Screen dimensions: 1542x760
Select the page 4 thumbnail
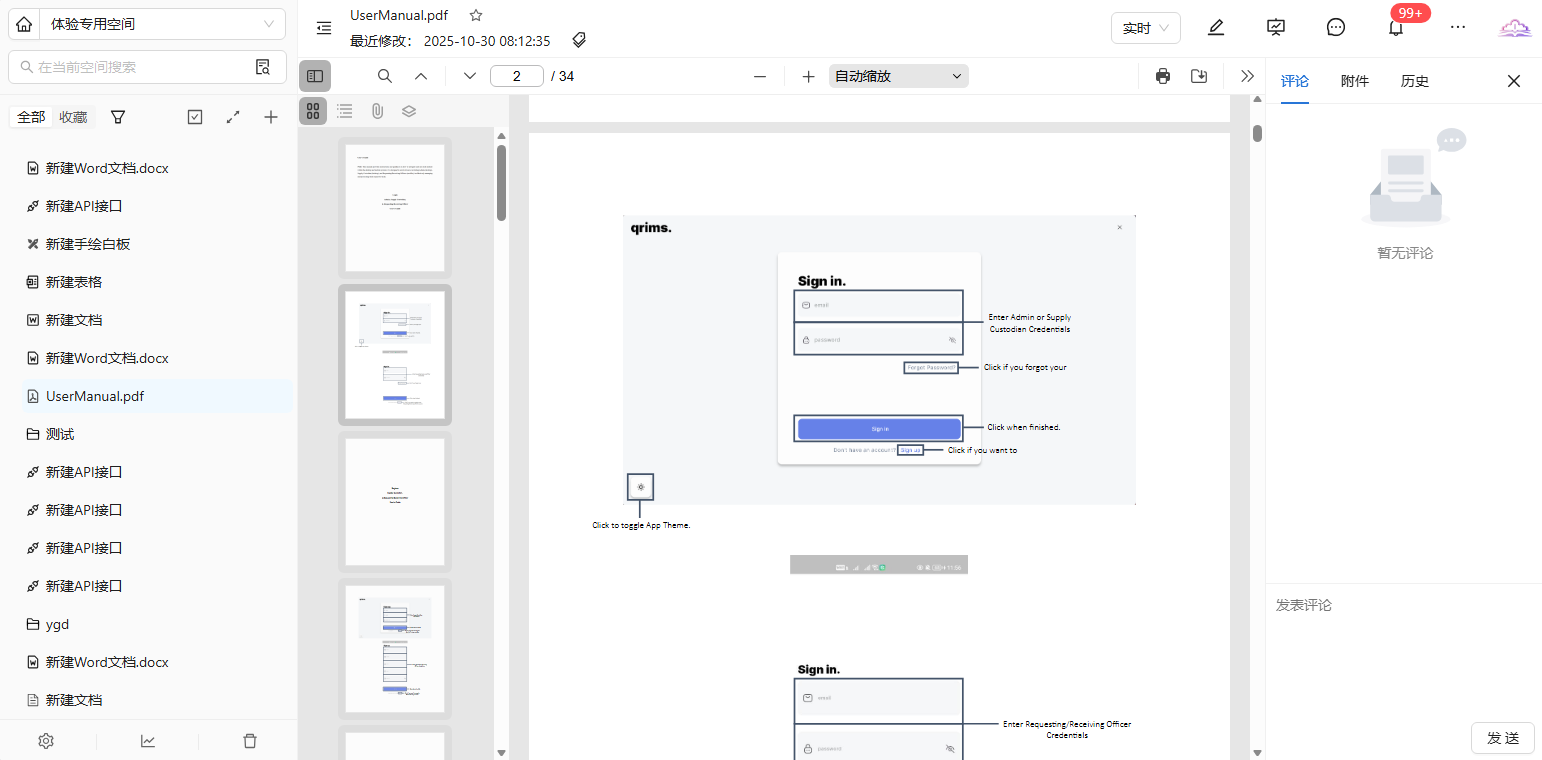(x=395, y=649)
